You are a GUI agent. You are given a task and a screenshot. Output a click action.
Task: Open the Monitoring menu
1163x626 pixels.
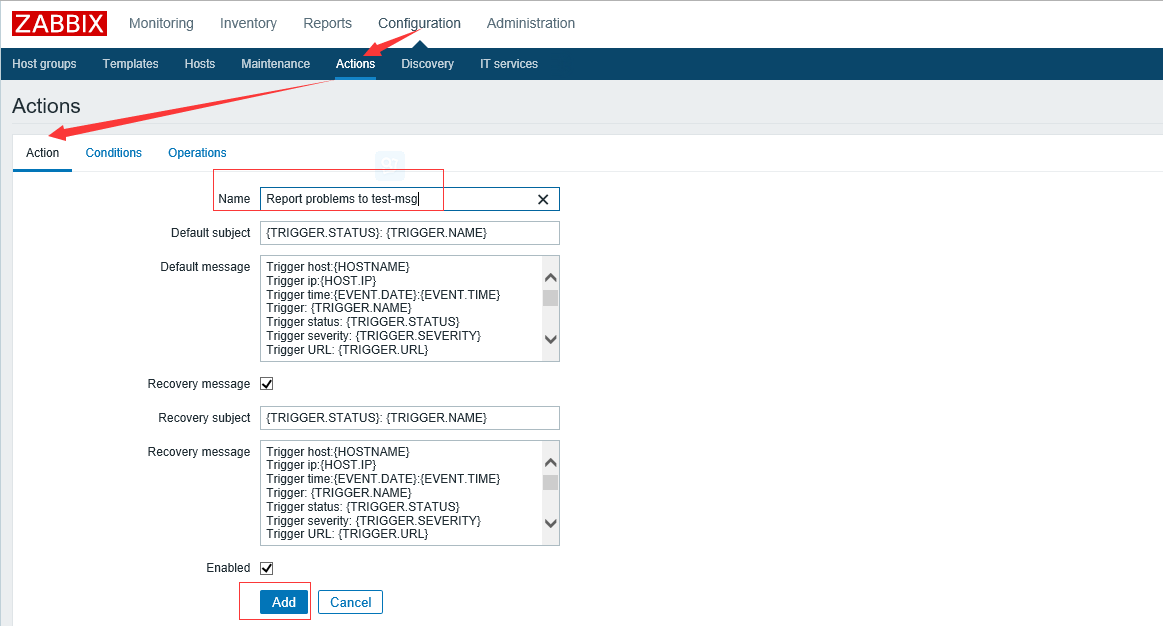(161, 23)
